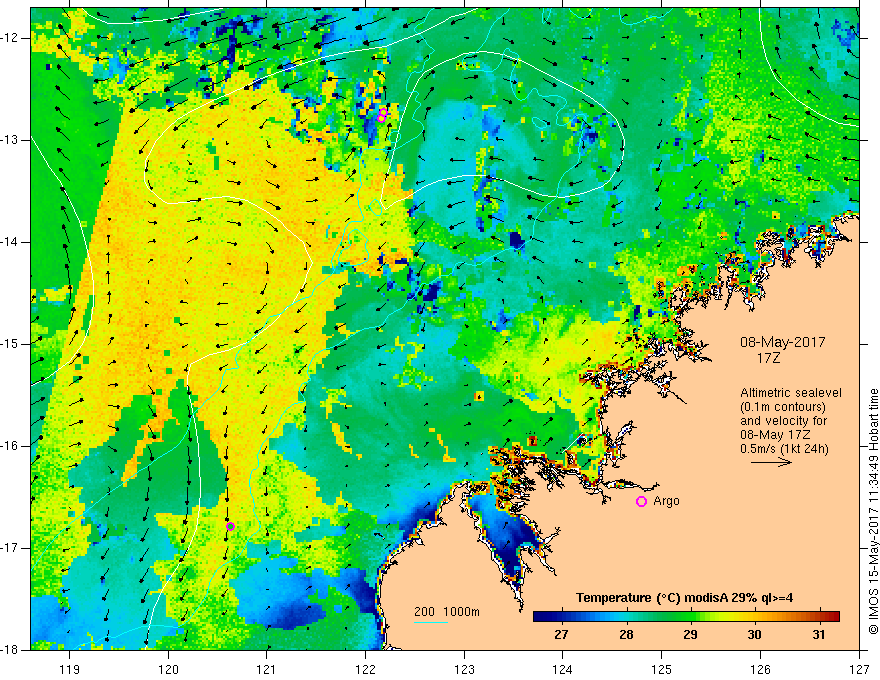Click the longitude axis label 120
Viewport: 880px width, 680px height.
pos(168,669)
